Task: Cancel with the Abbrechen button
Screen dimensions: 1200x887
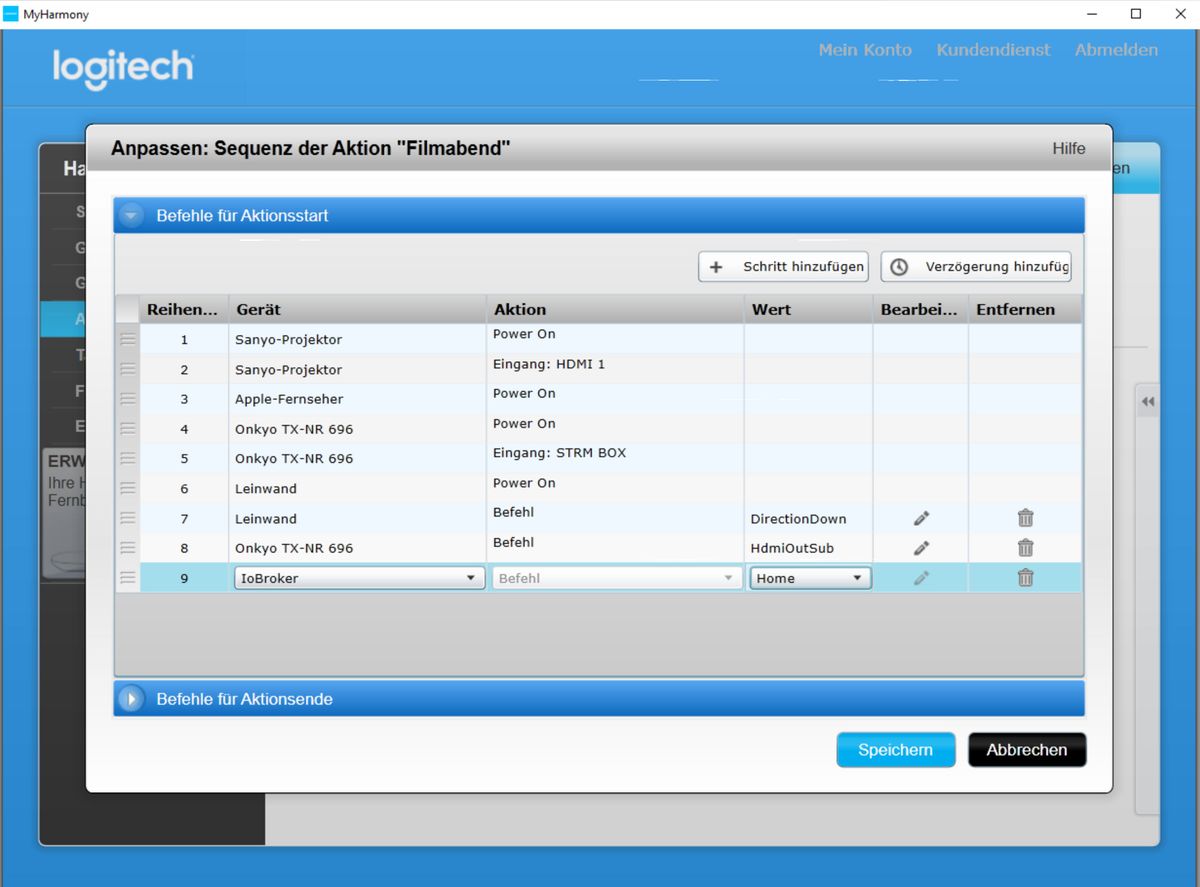Action: (x=1027, y=750)
